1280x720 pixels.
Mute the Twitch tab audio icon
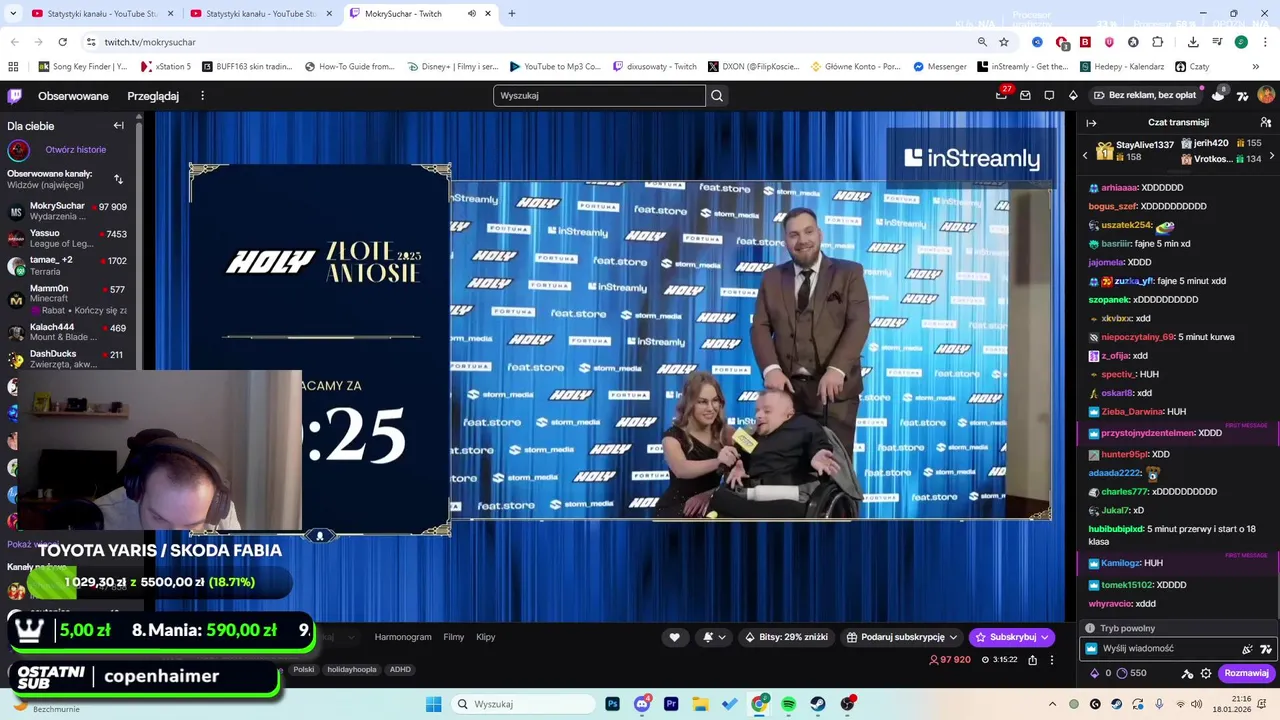tap(471, 14)
